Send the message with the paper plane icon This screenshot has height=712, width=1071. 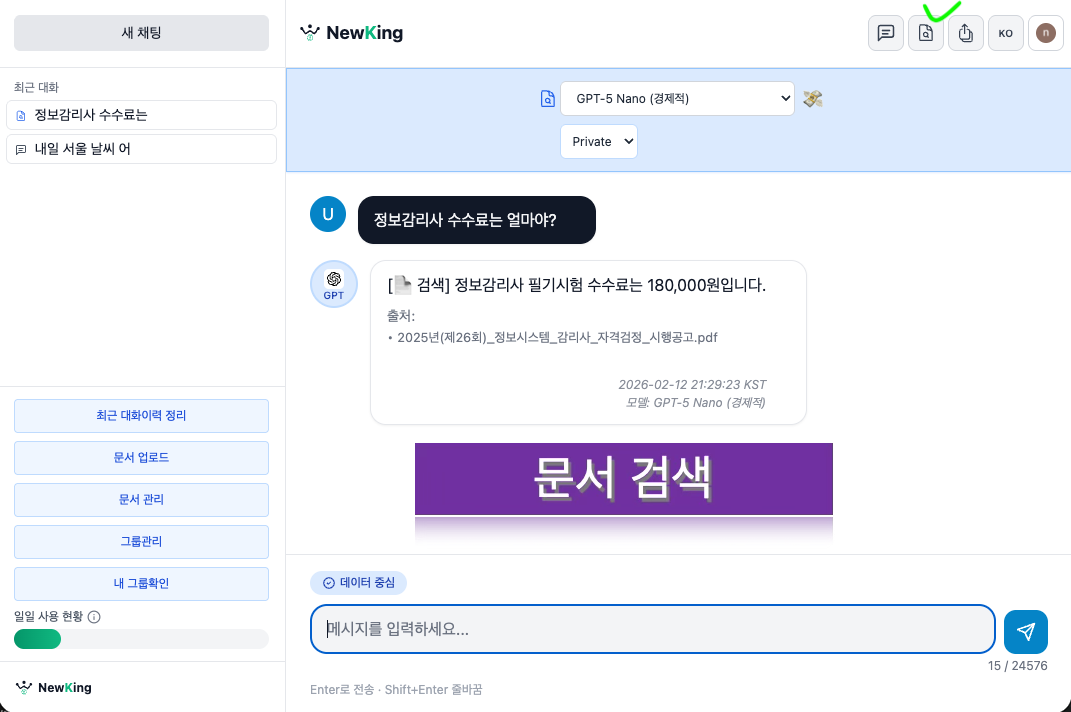pos(1025,630)
